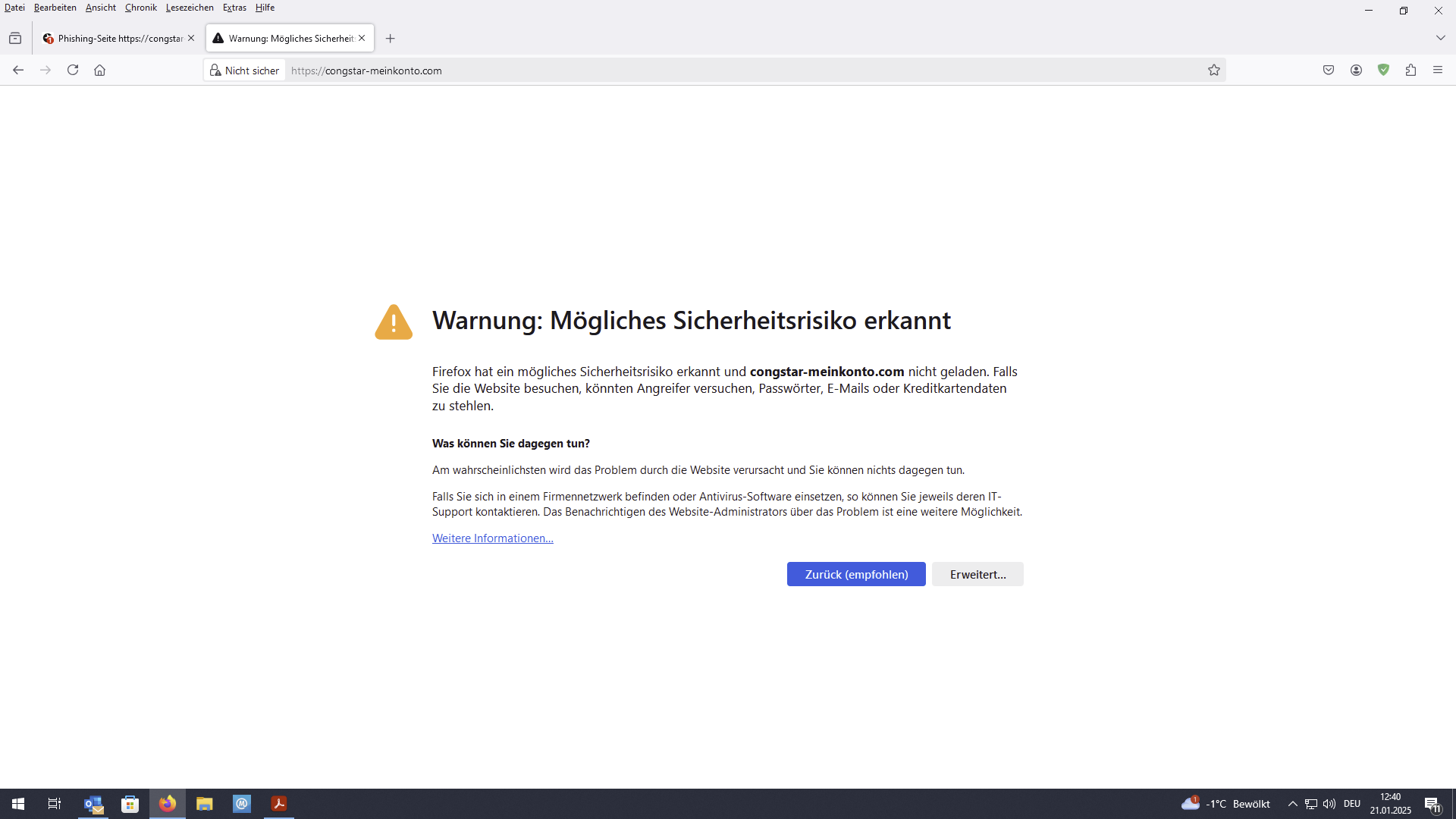
Task: Navigate back with the back arrow
Action: pyautogui.click(x=18, y=71)
